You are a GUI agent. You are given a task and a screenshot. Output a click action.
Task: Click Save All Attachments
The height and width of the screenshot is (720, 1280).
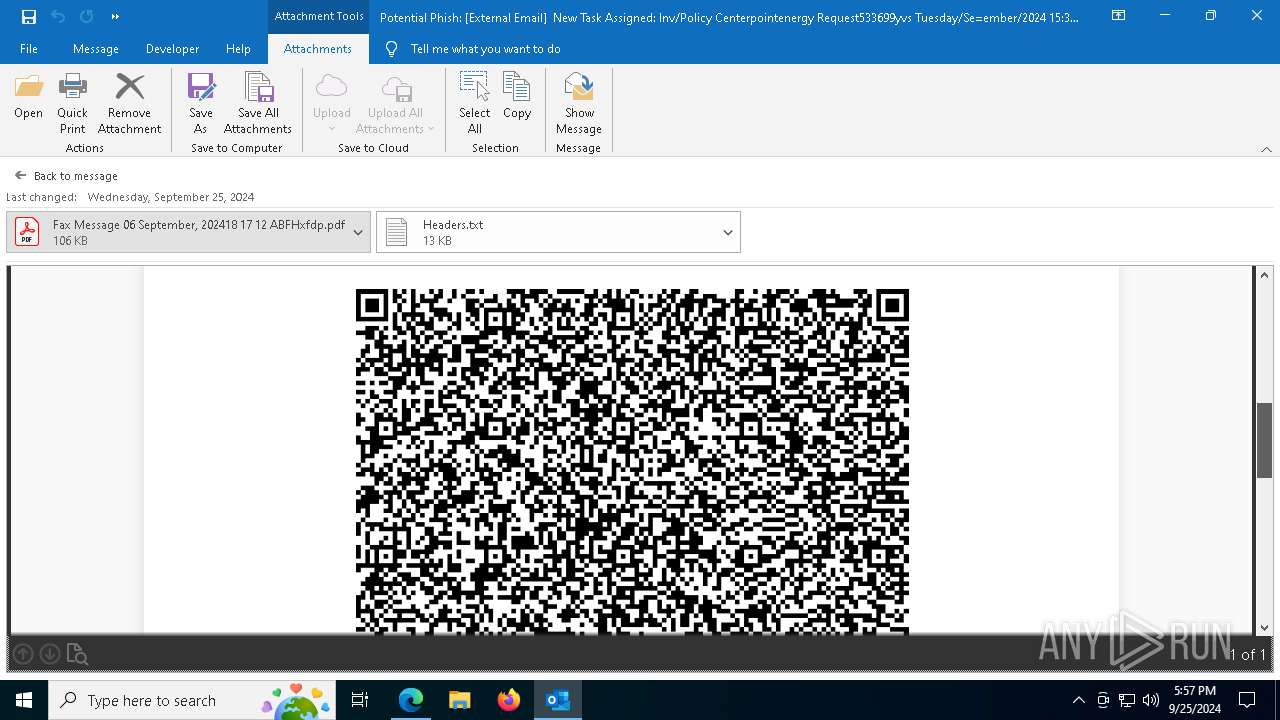point(258,104)
